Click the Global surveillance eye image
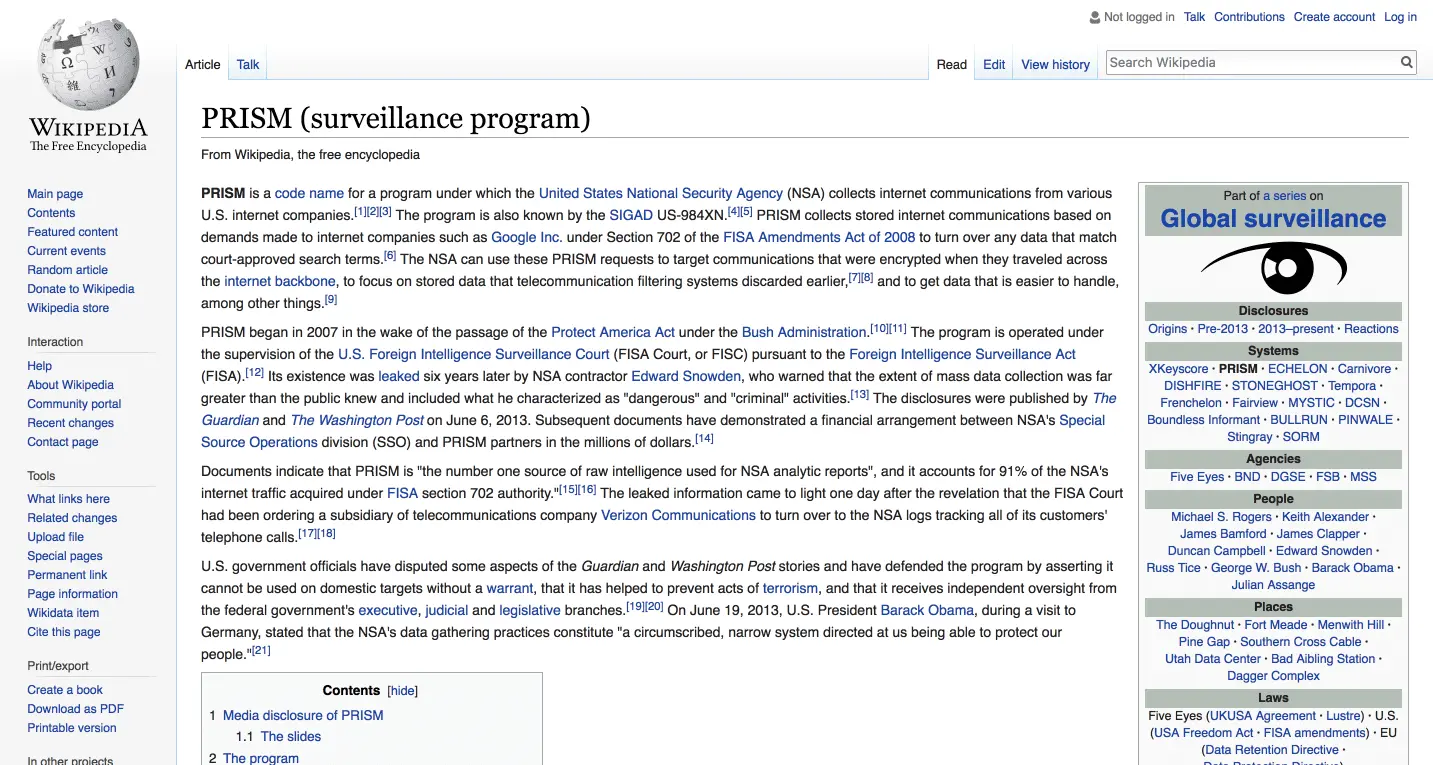The height and width of the screenshot is (765, 1433). pos(1273,268)
